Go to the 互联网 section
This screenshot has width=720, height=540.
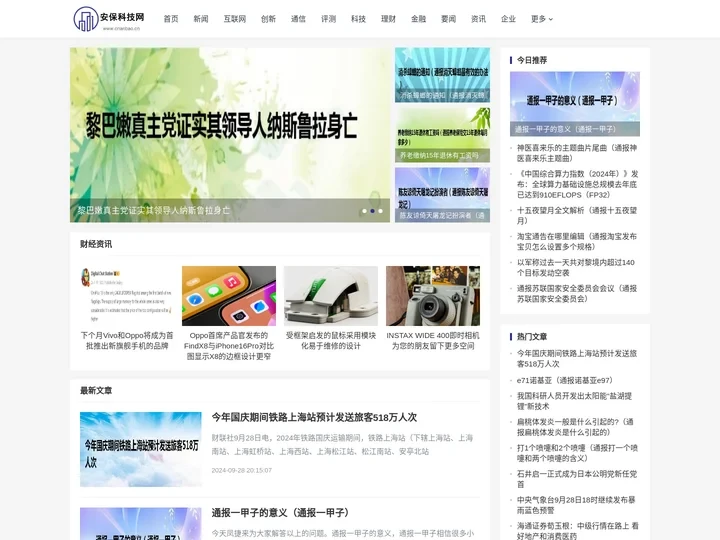tap(235, 19)
